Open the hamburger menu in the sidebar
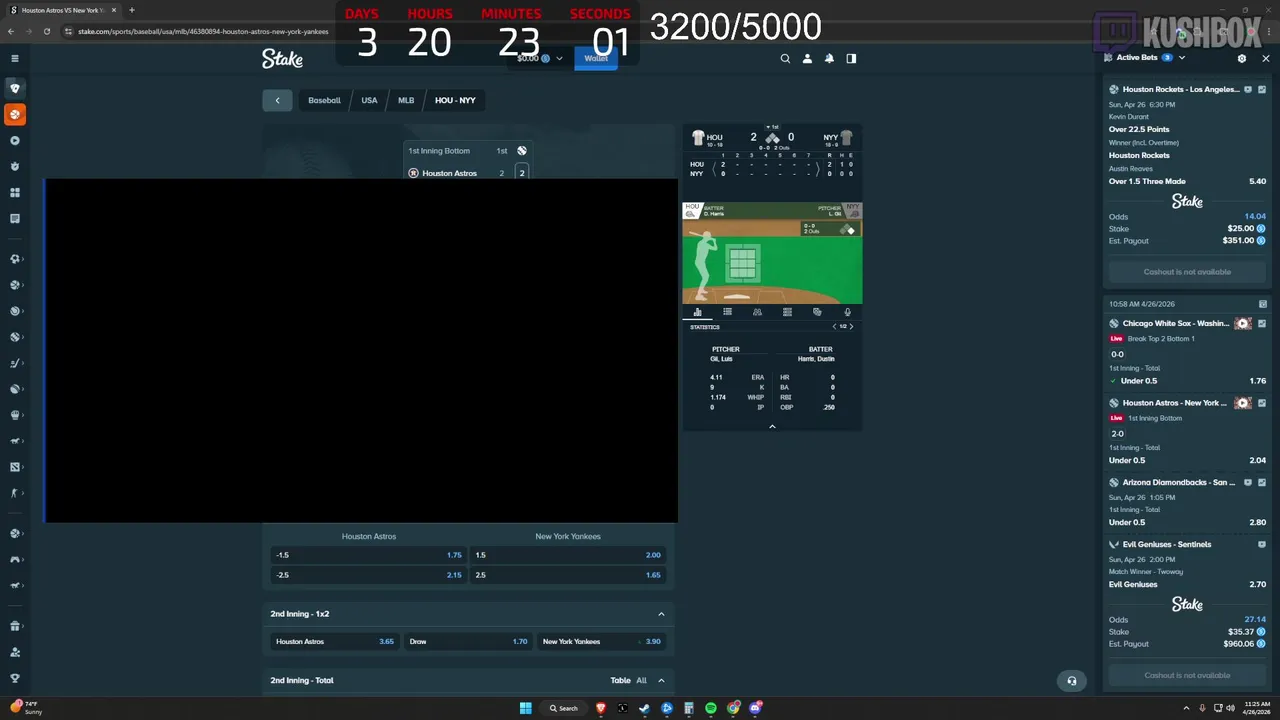The width and height of the screenshot is (1280, 720). (x=14, y=58)
